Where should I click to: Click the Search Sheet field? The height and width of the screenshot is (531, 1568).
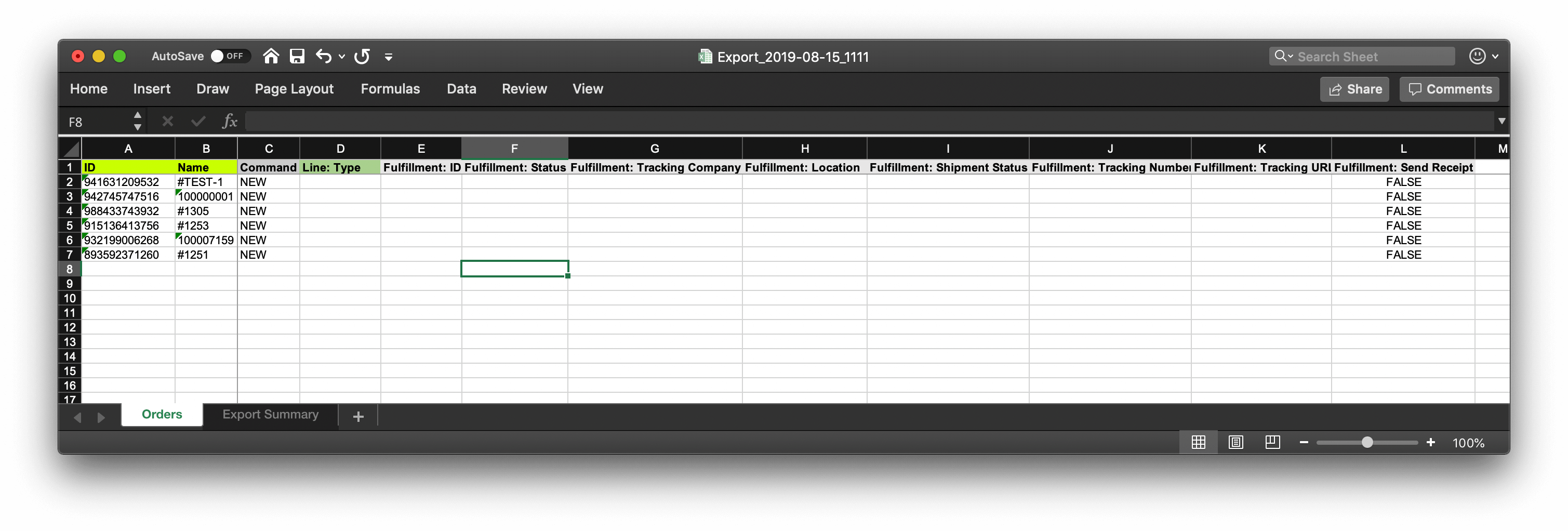1370,57
